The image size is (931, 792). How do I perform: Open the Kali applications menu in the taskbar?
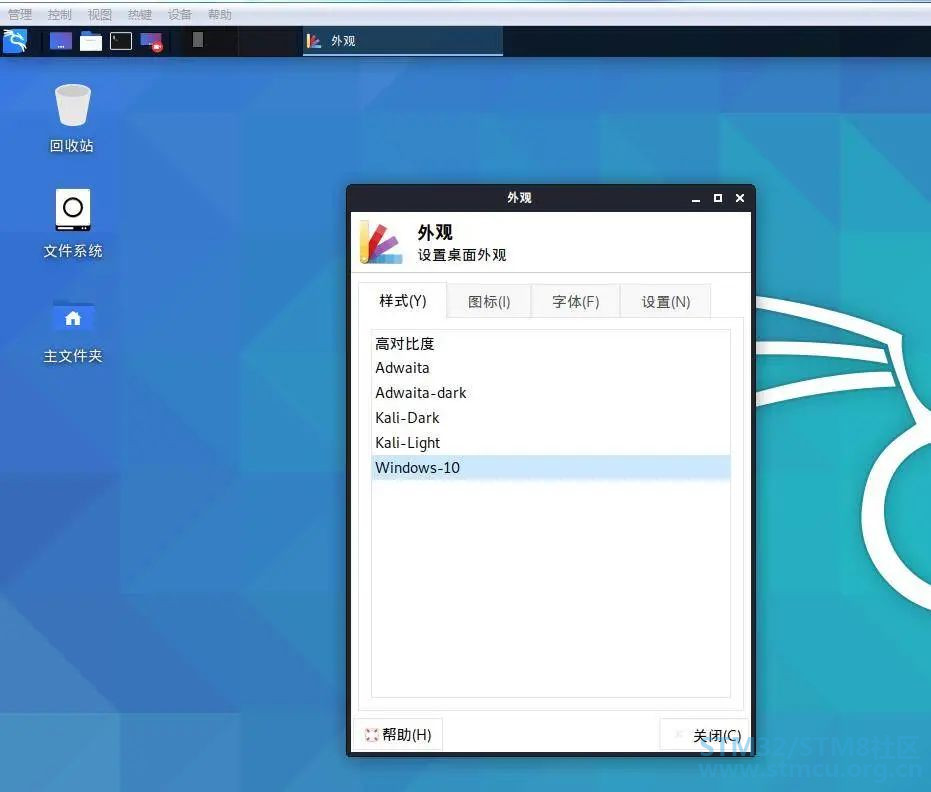14,41
